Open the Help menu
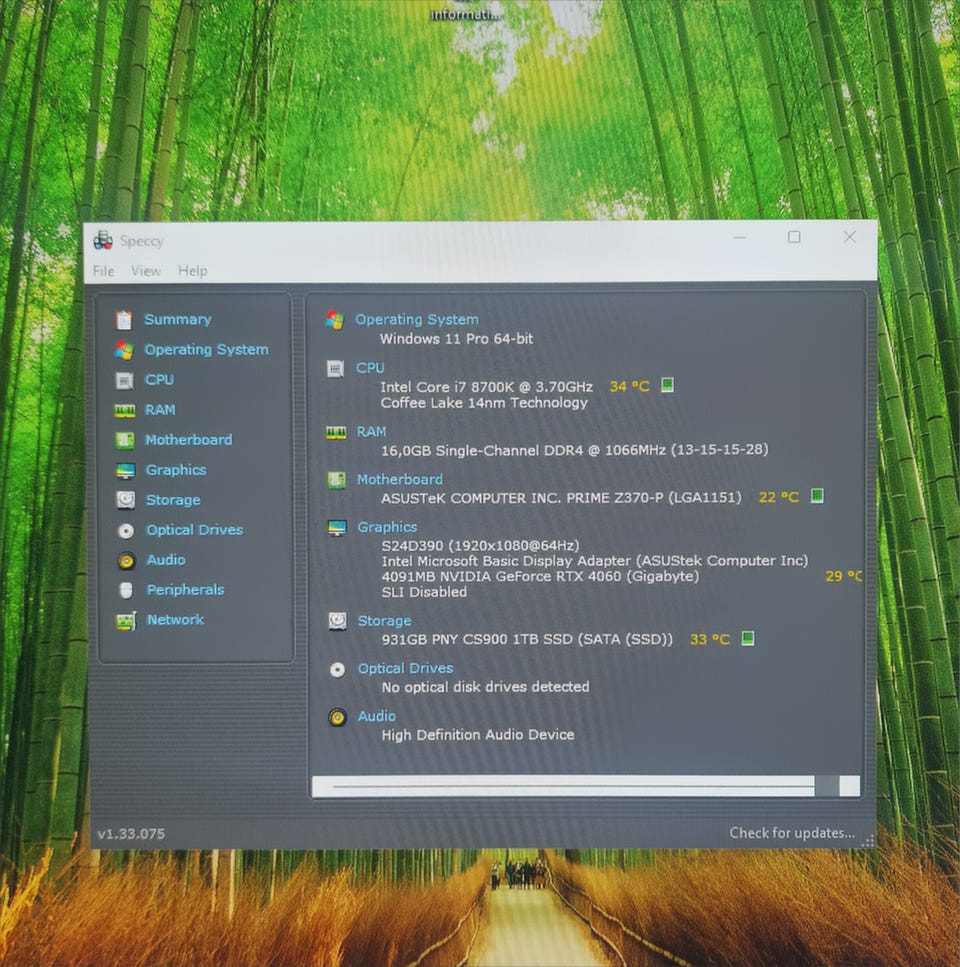The image size is (960, 967). click(x=193, y=271)
